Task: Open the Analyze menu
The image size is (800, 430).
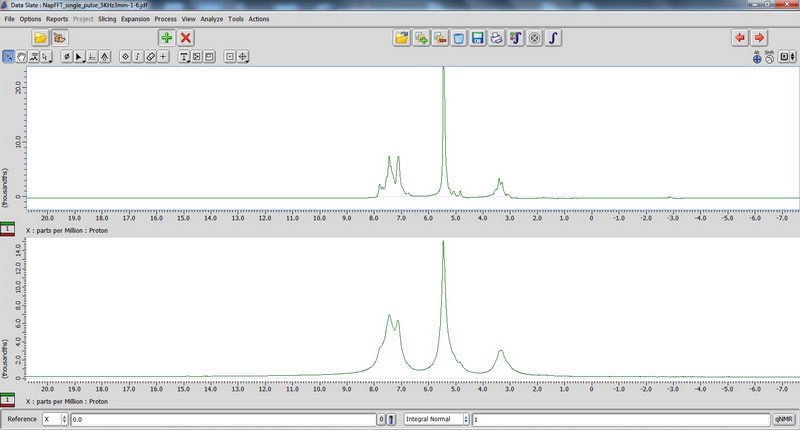Action: pyautogui.click(x=212, y=19)
